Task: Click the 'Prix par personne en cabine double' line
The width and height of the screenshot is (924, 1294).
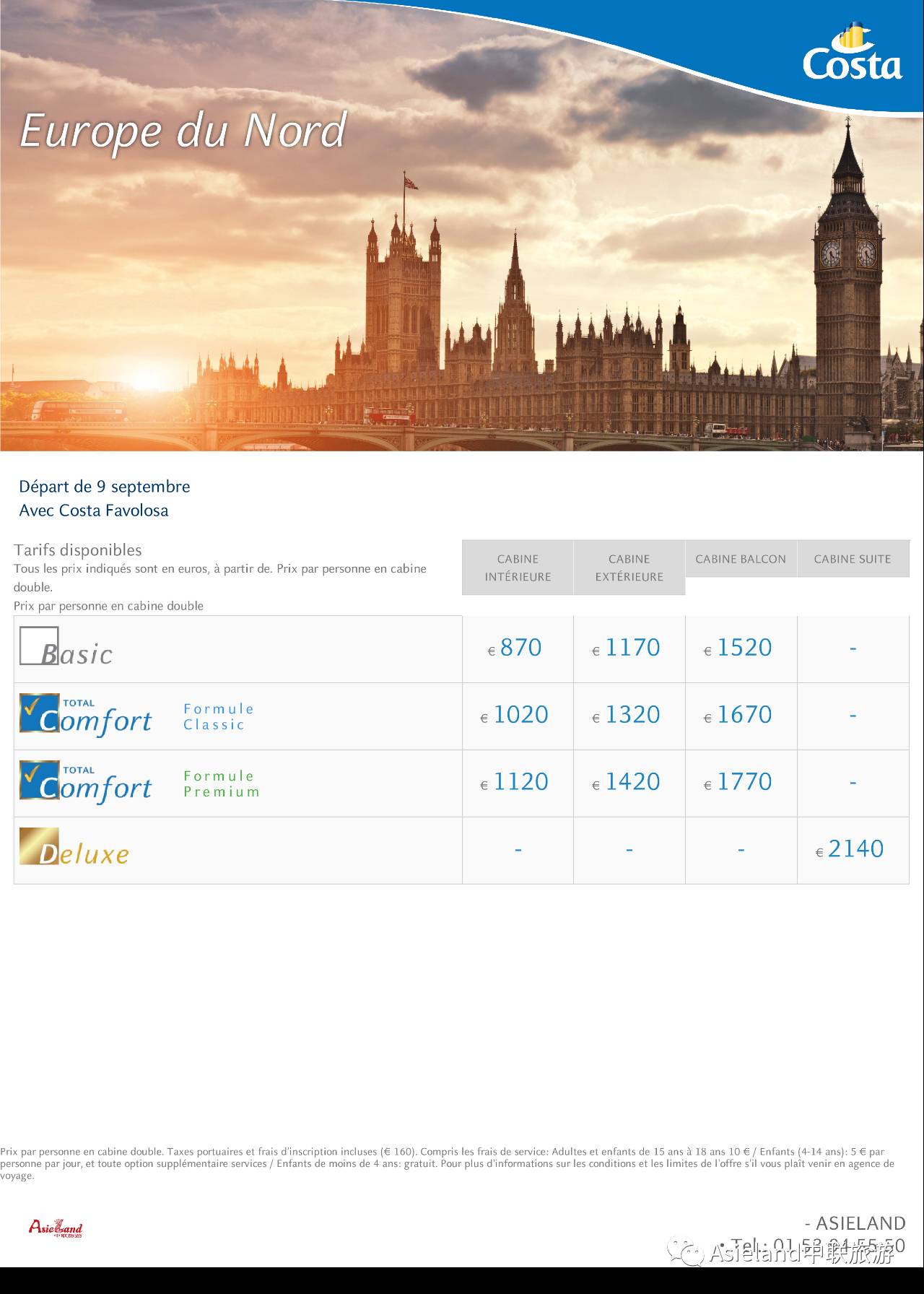Action: 108,606
